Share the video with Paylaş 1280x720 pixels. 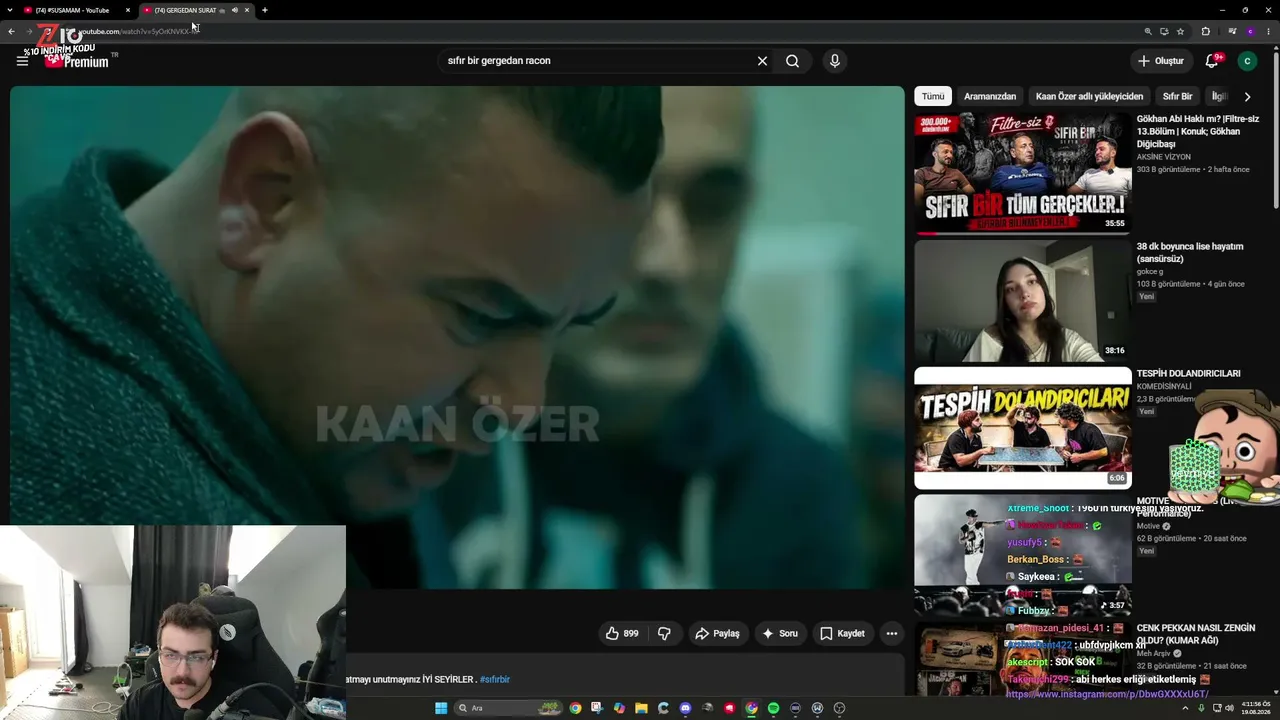click(717, 633)
